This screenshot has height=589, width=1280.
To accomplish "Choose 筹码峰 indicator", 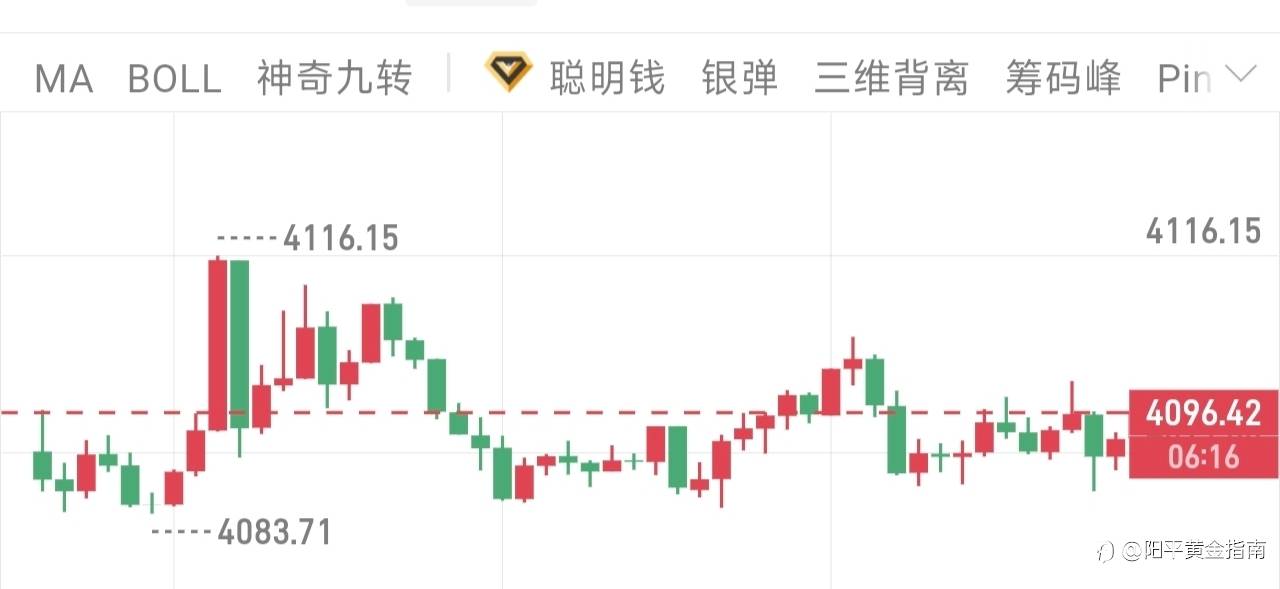I will [x=1063, y=78].
